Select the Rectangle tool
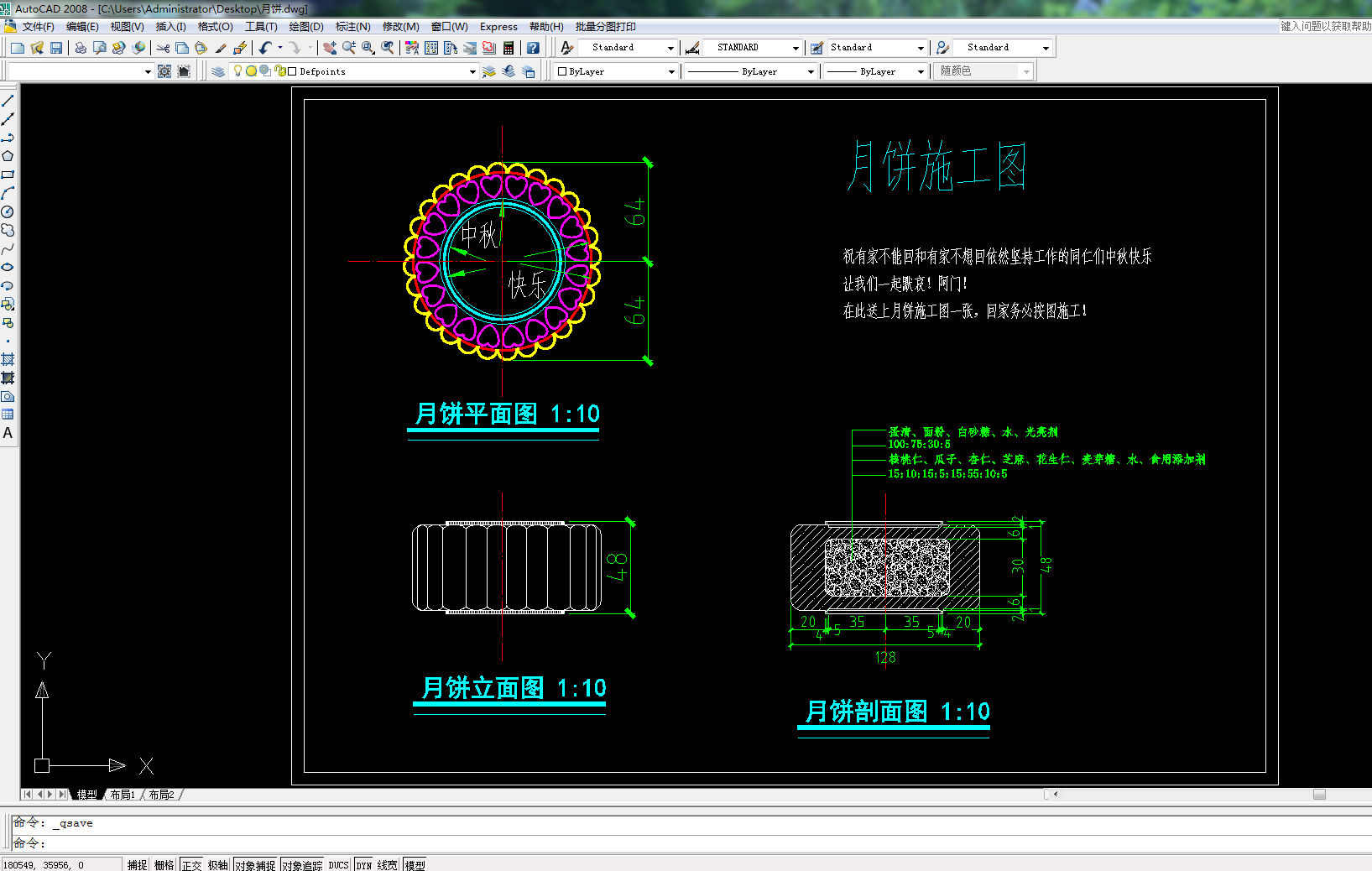This screenshot has width=1372, height=871. (x=8, y=175)
